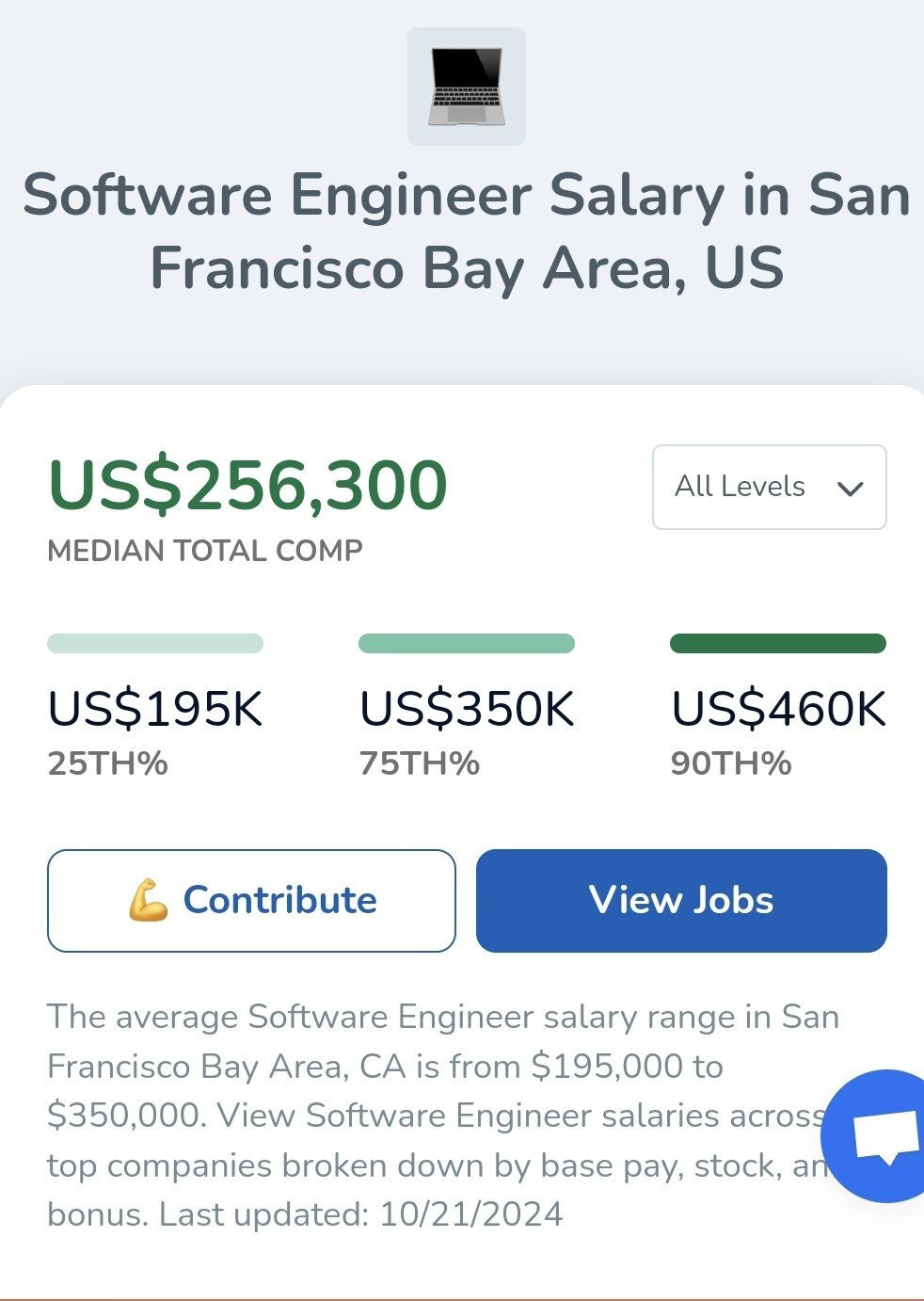Click the US$350K salary figure
The image size is (924, 1301).
466,709
